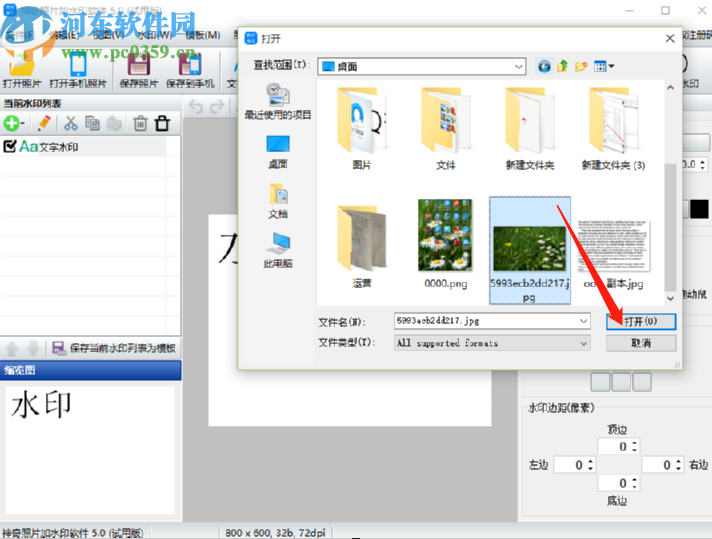
Task: Click the scissors cut icon
Action: (x=70, y=123)
